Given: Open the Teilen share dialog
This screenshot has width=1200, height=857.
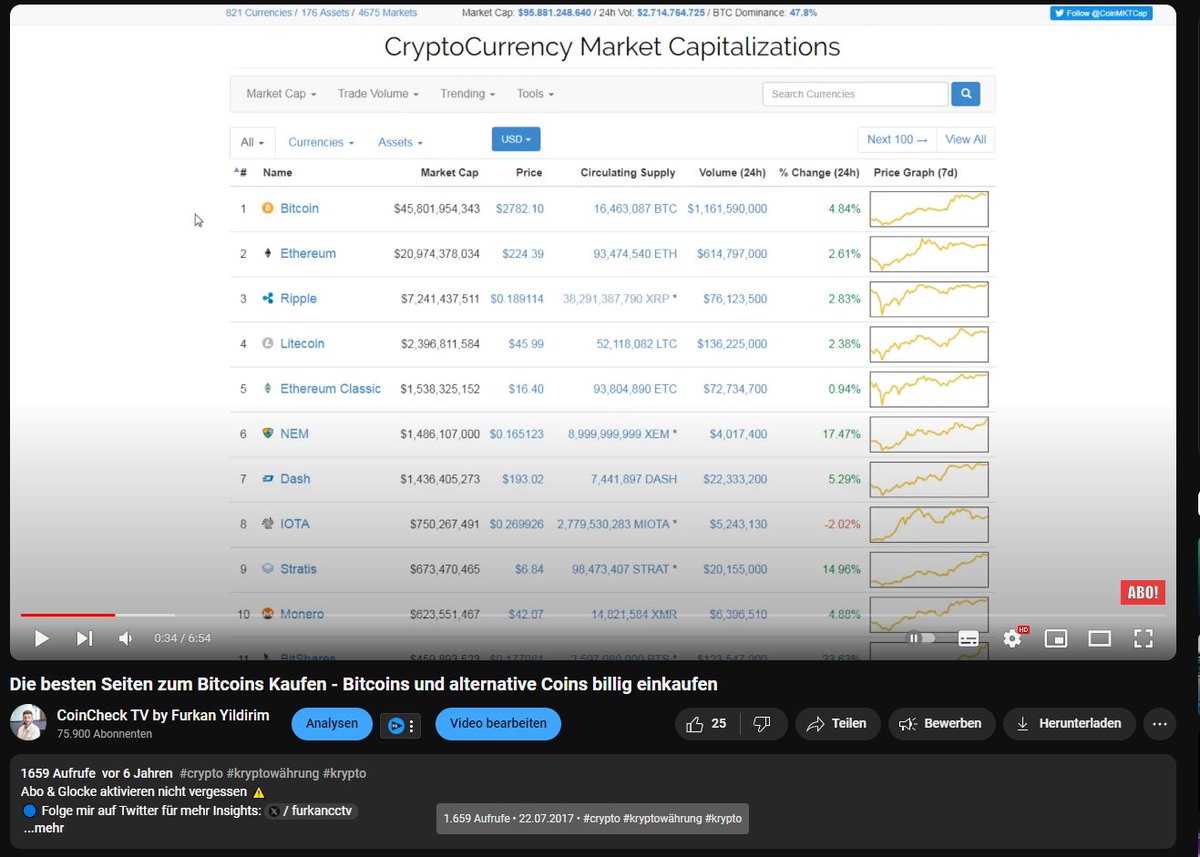Looking at the screenshot, I should pyautogui.click(x=837, y=724).
